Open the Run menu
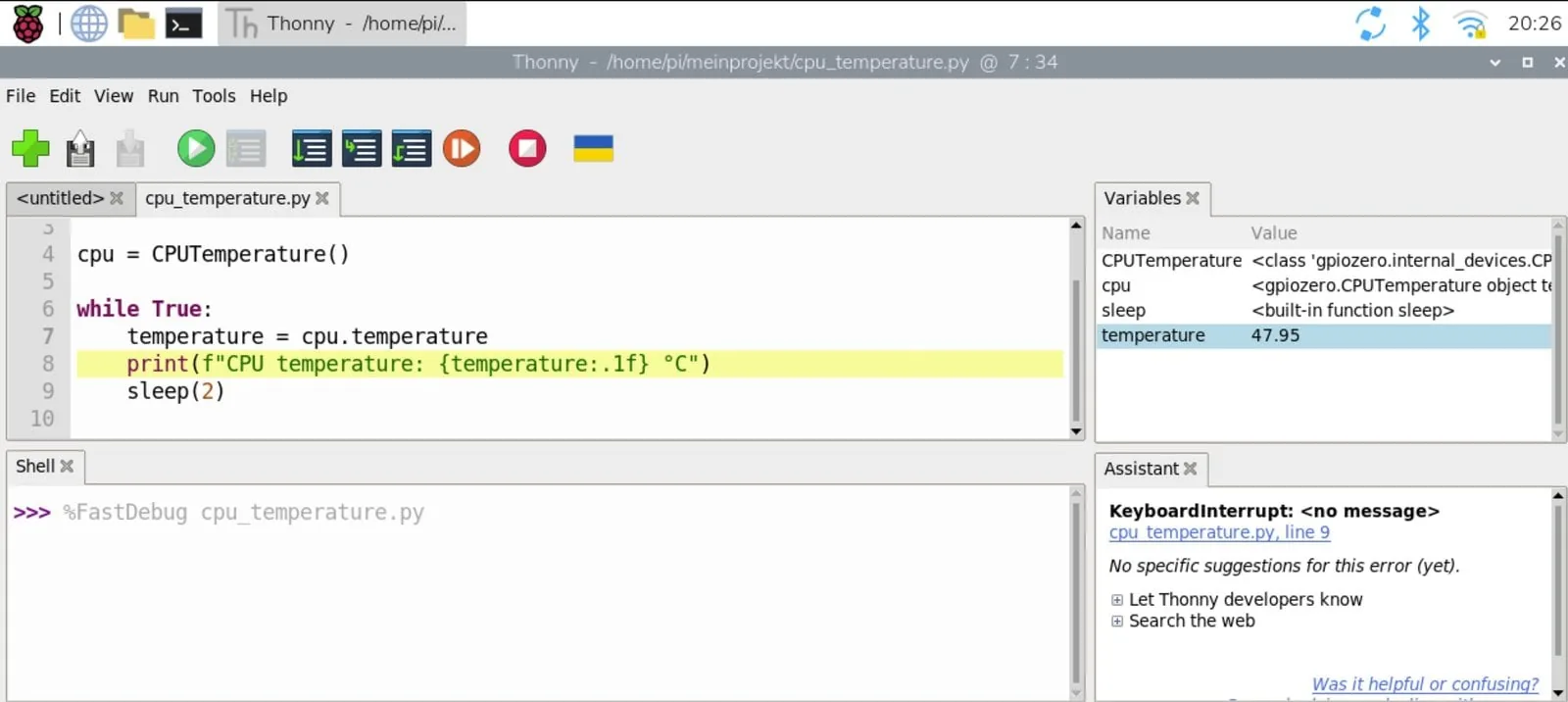1568x702 pixels. (164, 96)
